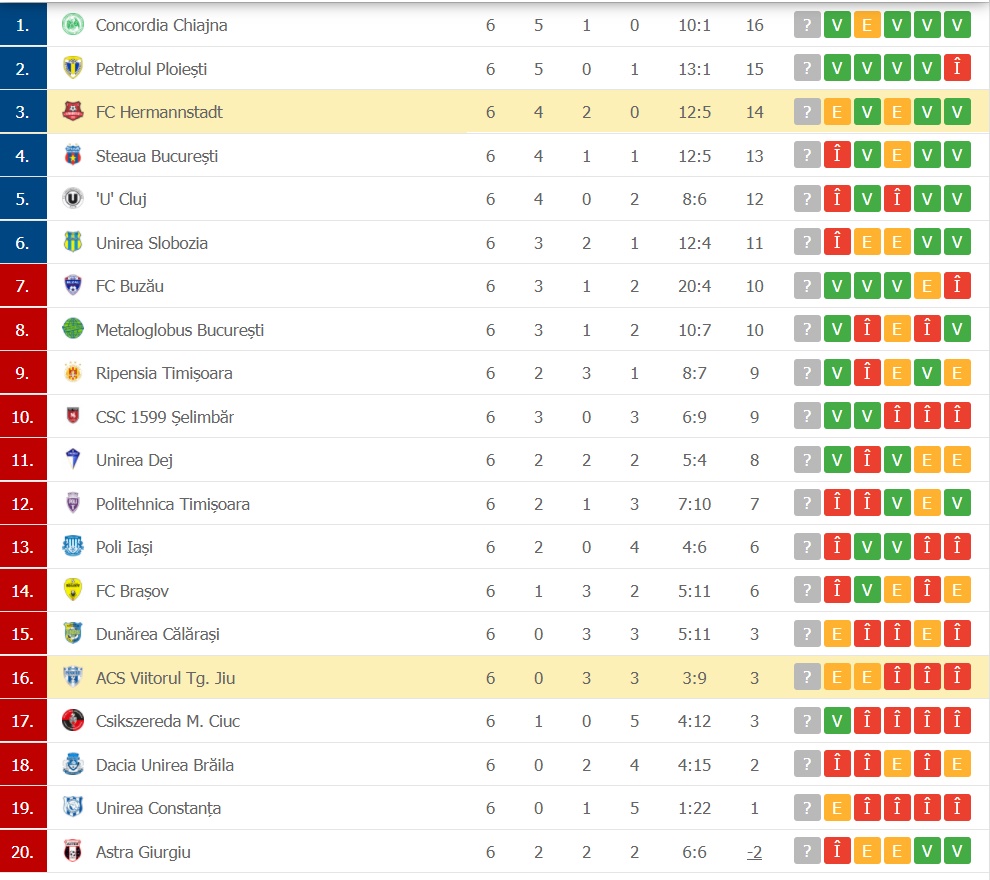
Task: Click the Petrolul Ploiești club logo
Action: coord(73,68)
